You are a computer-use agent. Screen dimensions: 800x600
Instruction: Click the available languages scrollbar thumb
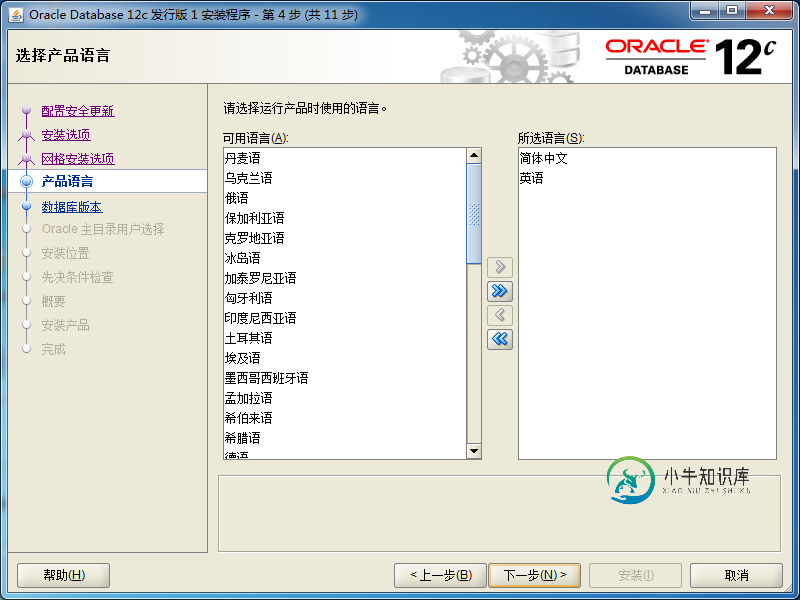[474, 214]
